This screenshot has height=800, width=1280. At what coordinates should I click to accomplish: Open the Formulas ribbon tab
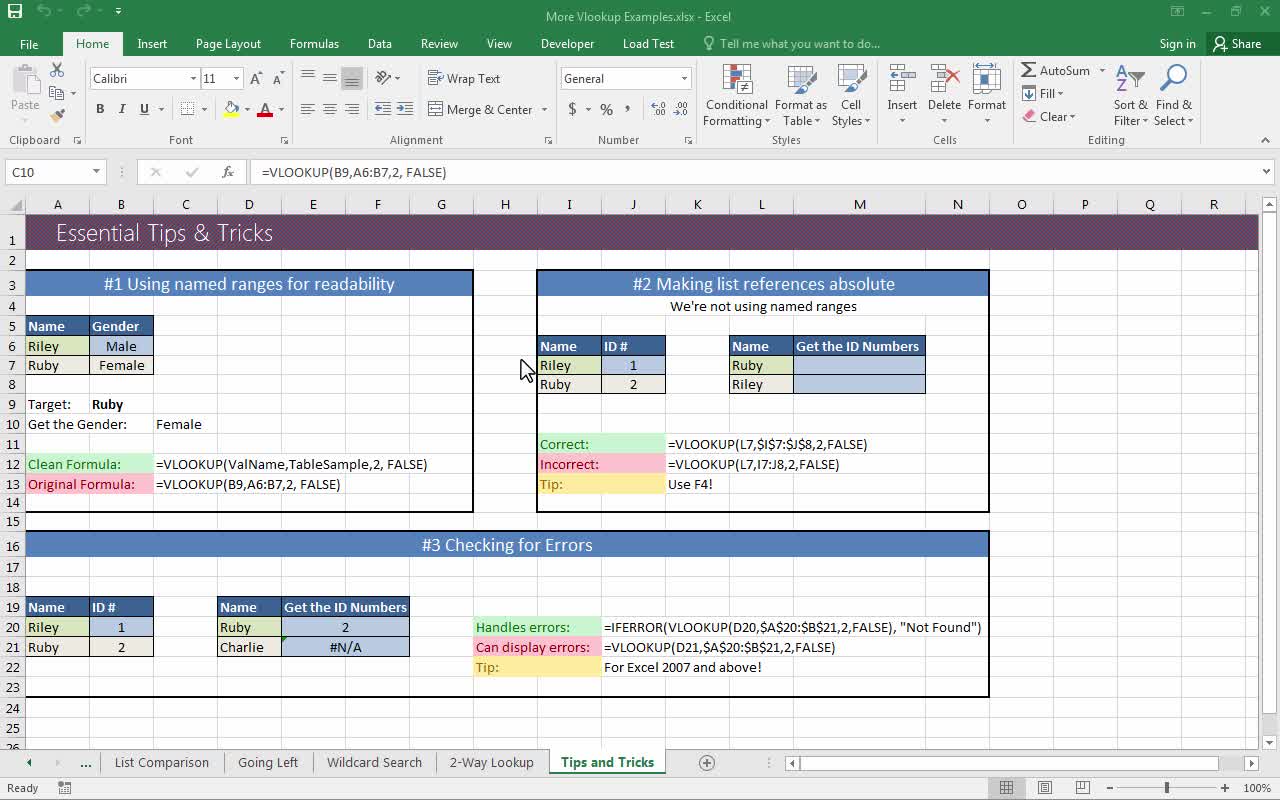click(x=314, y=44)
